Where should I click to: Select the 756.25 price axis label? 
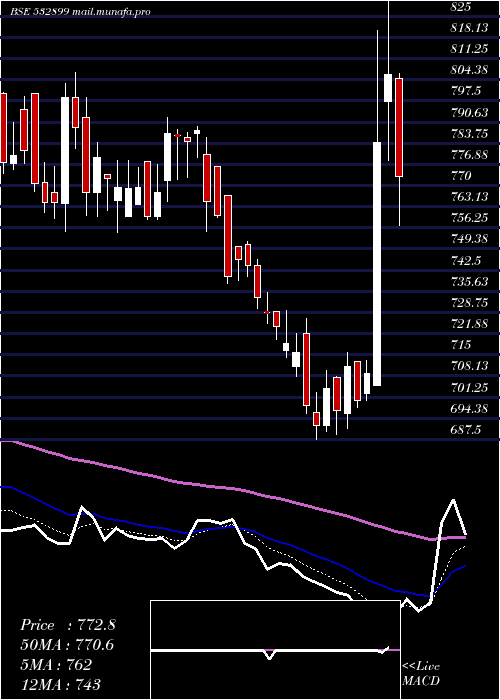pyautogui.click(x=469, y=218)
